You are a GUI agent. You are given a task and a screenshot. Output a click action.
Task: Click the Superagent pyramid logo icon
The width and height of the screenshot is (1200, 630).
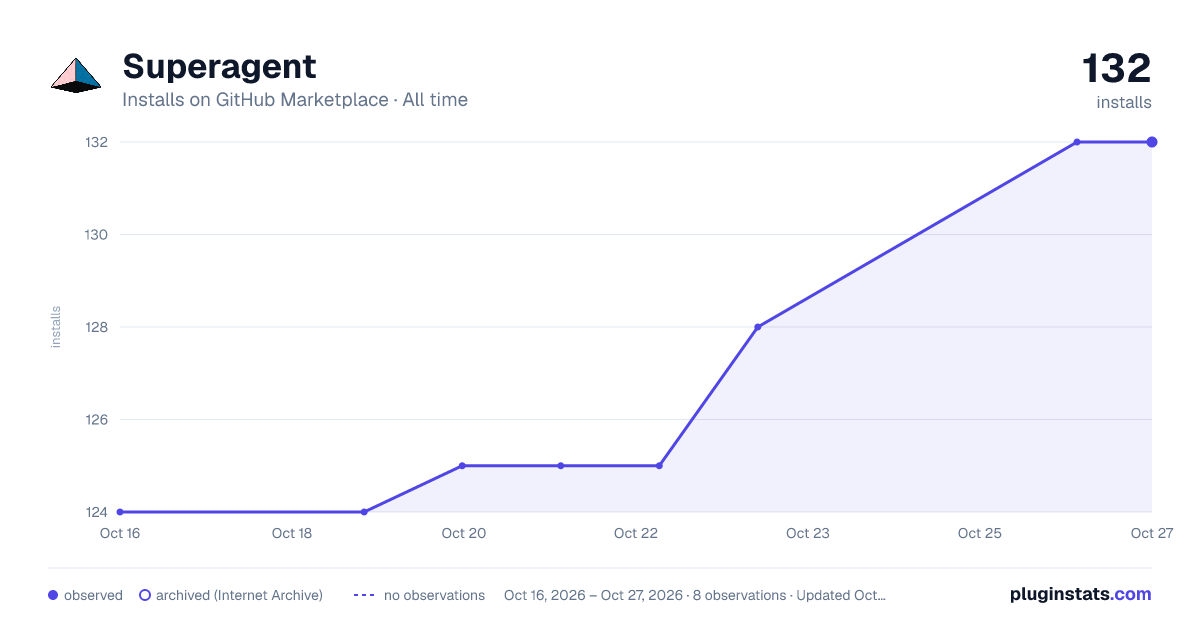pyautogui.click(x=76, y=75)
